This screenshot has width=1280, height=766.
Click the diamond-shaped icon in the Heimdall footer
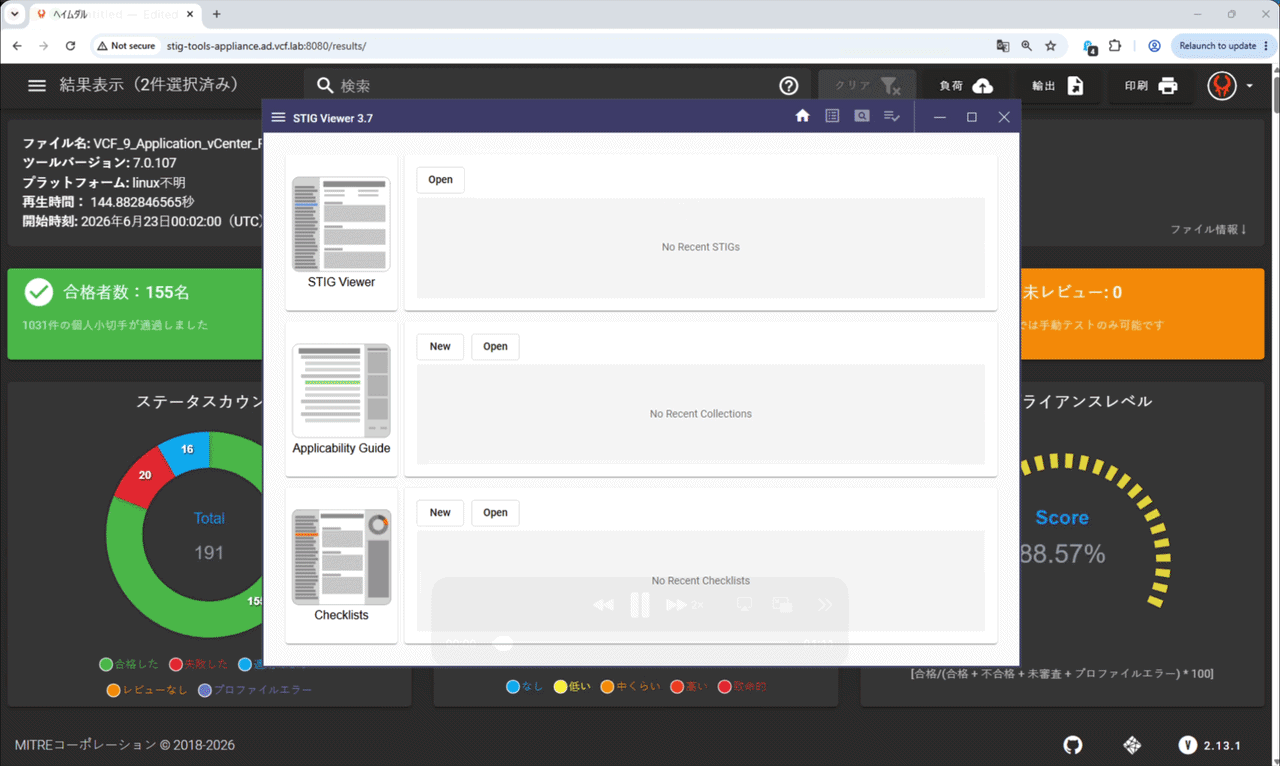pyautogui.click(x=1132, y=745)
